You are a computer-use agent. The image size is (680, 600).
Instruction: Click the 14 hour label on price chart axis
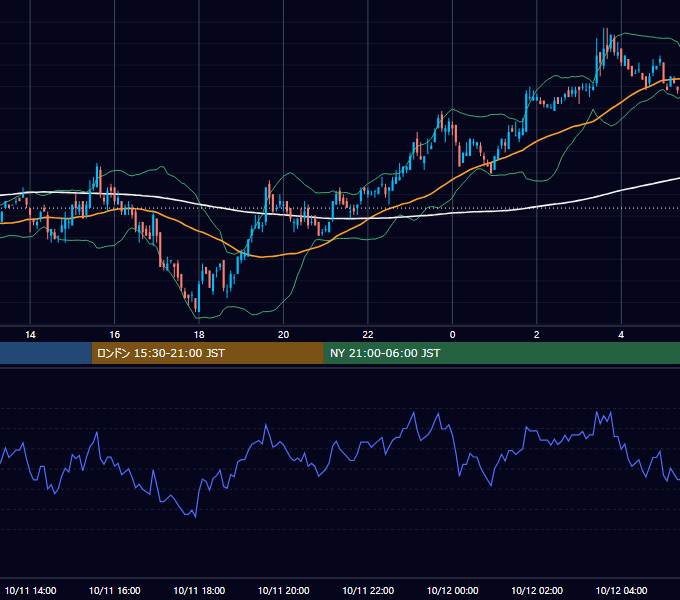click(x=30, y=335)
